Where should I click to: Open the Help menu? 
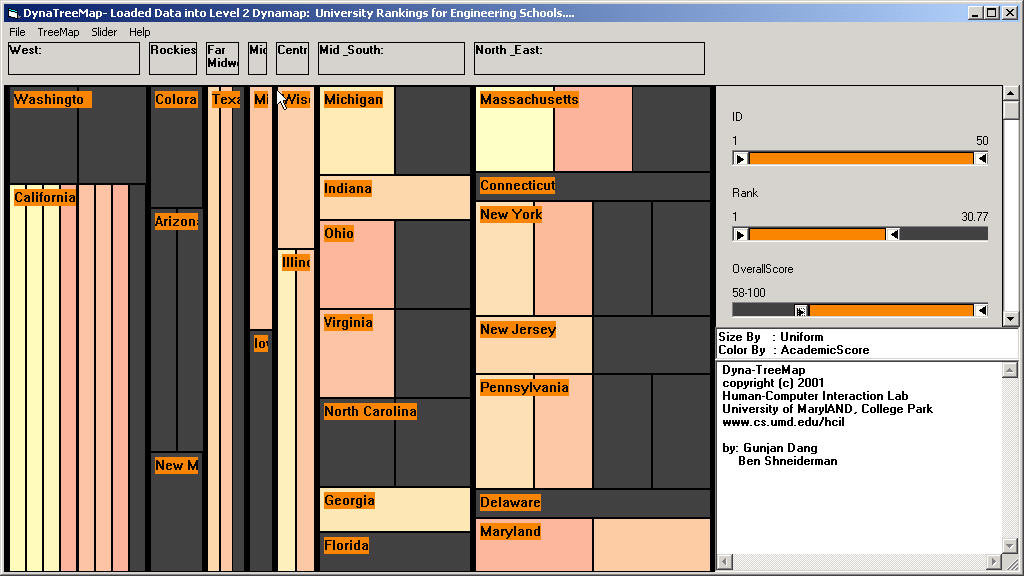click(140, 32)
